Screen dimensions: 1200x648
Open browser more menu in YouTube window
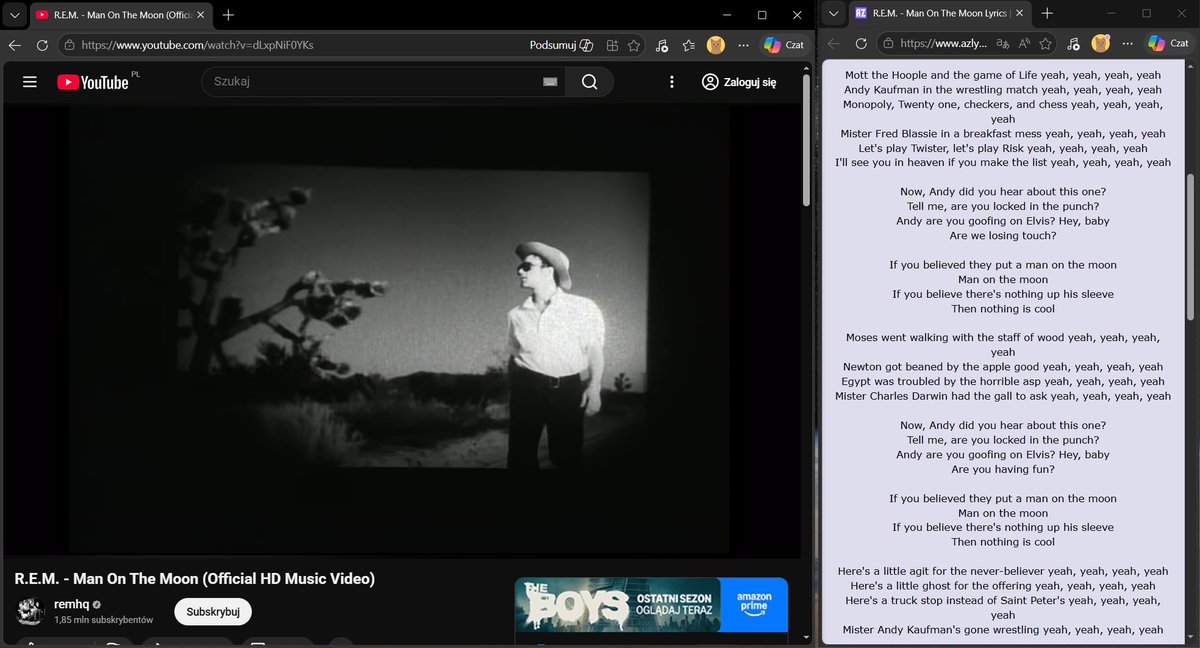[x=742, y=45]
